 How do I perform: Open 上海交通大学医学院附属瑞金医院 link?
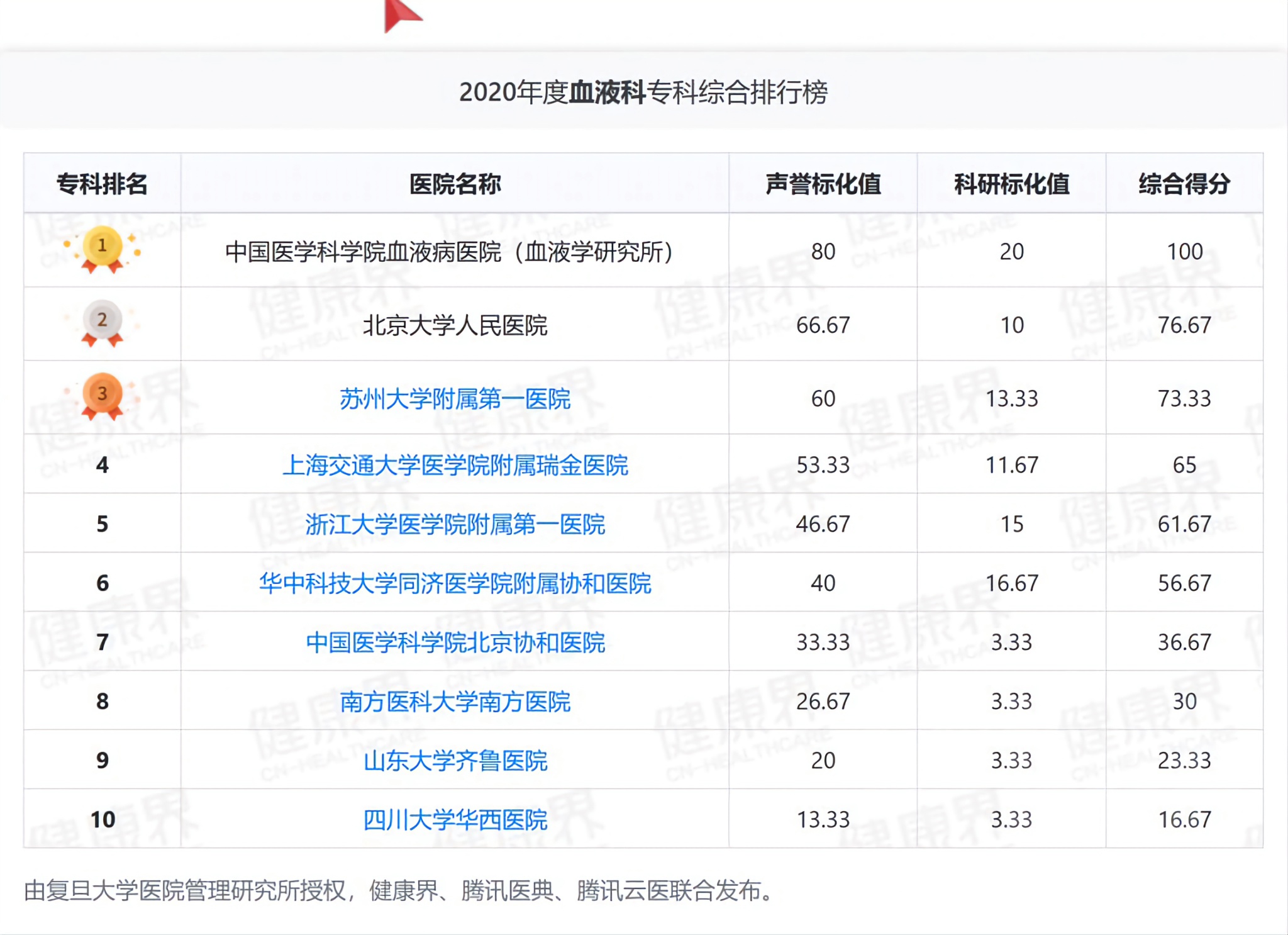tap(455, 466)
